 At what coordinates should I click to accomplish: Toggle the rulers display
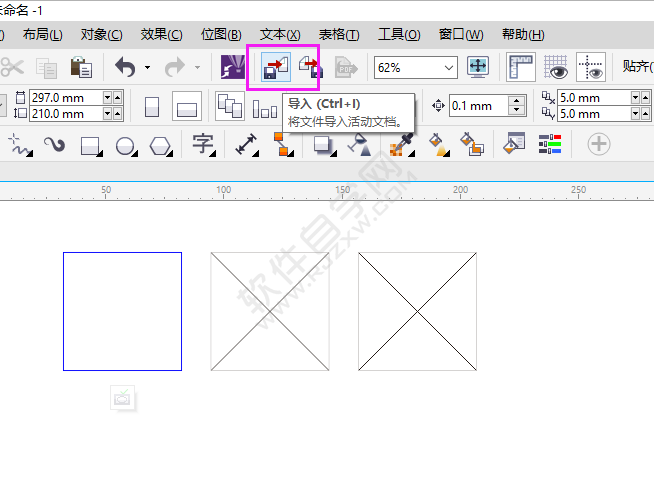521,67
